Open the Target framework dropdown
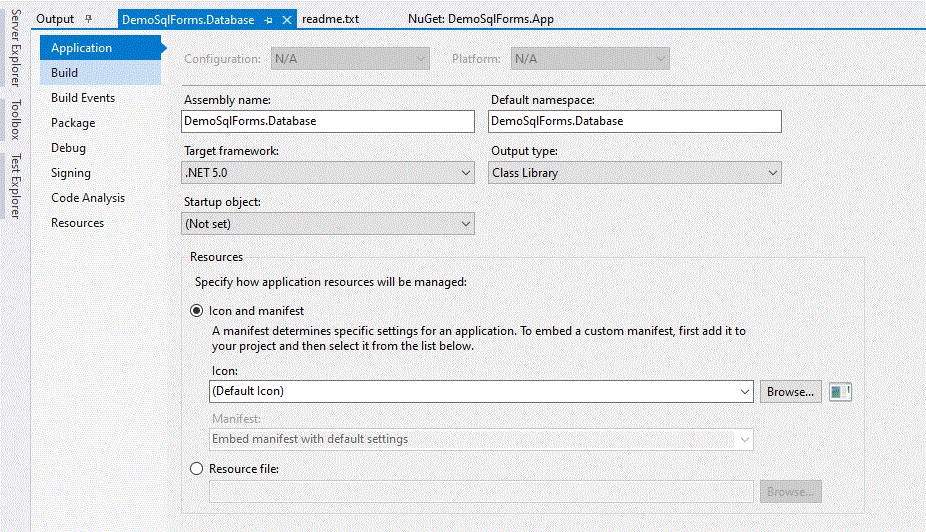Viewport: 926px width, 532px height. (x=328, y=173)
